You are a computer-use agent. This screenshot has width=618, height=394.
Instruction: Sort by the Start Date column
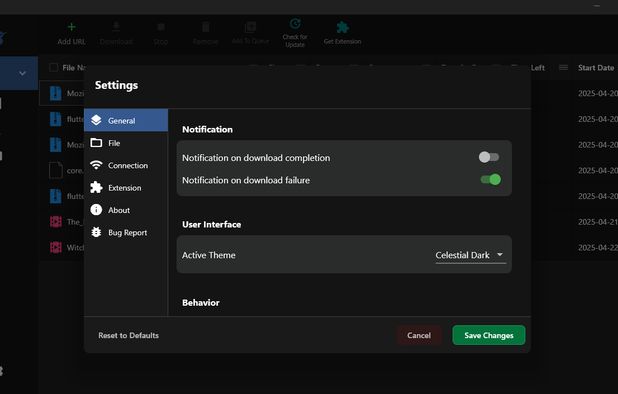click(596, 68)
